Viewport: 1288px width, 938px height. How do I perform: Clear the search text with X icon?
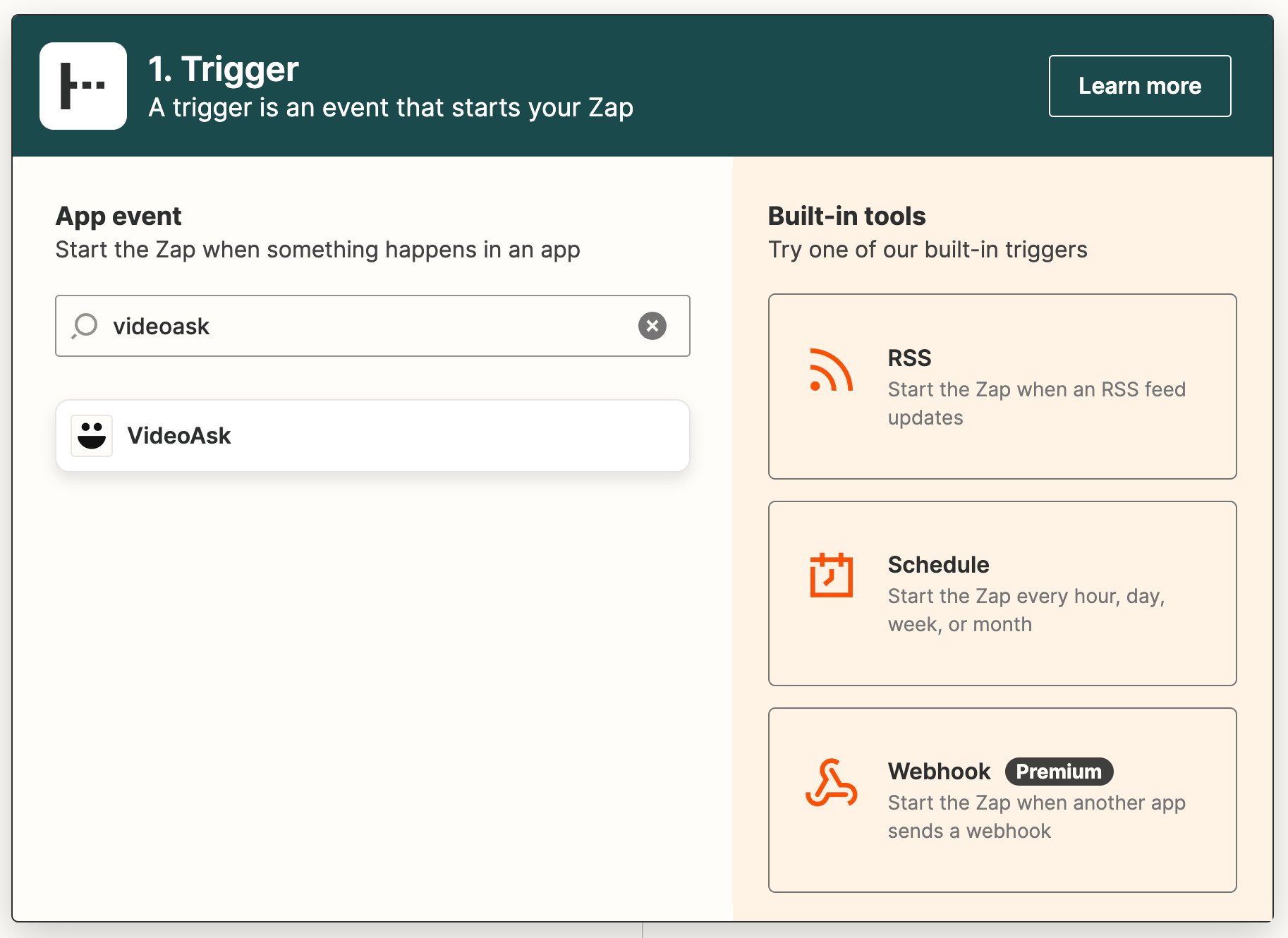coord(652,326)
